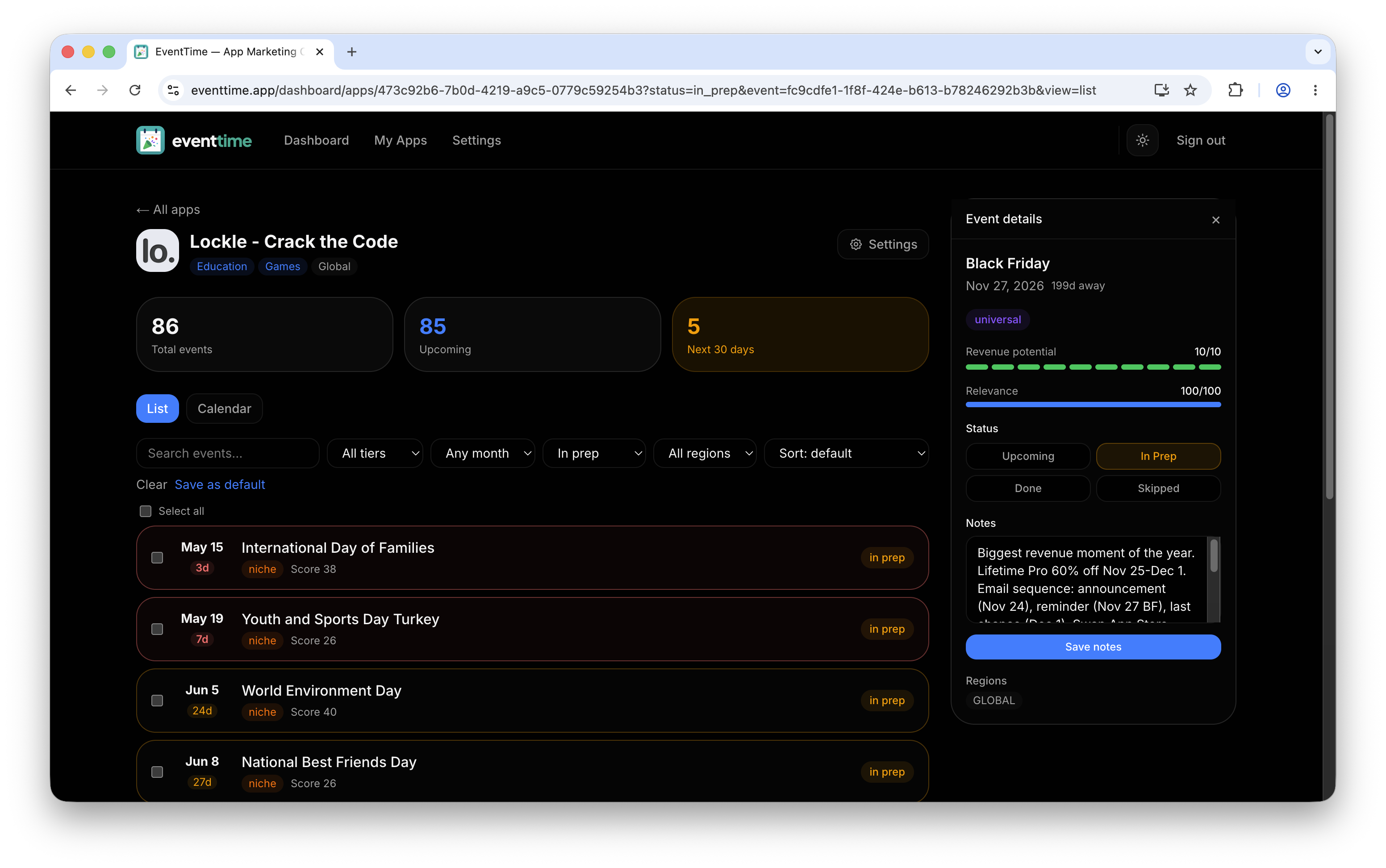Open the In prep status filter dropdown
Screen dimensions: 1386x868
(594, 454)
